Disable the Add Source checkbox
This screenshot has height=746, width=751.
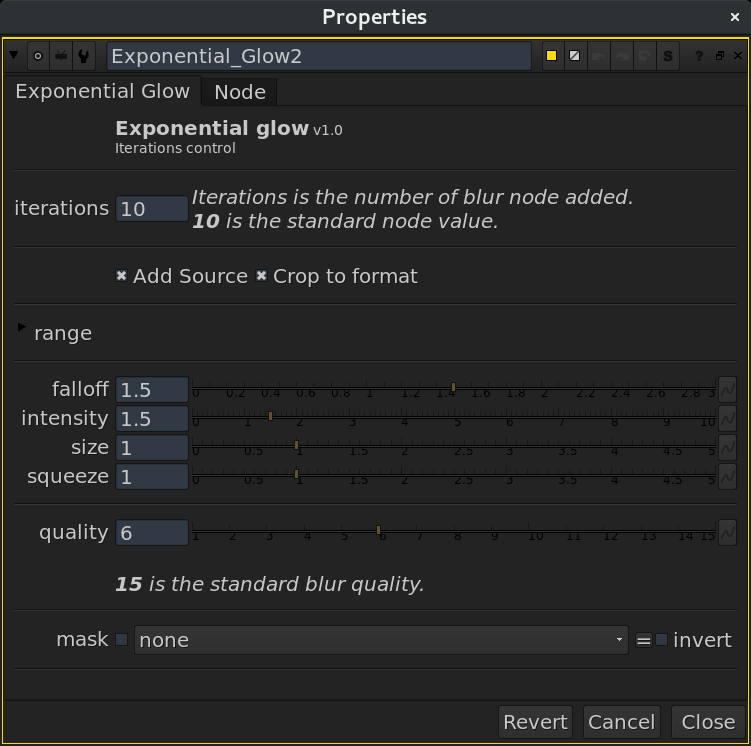[x=122, y=276]
